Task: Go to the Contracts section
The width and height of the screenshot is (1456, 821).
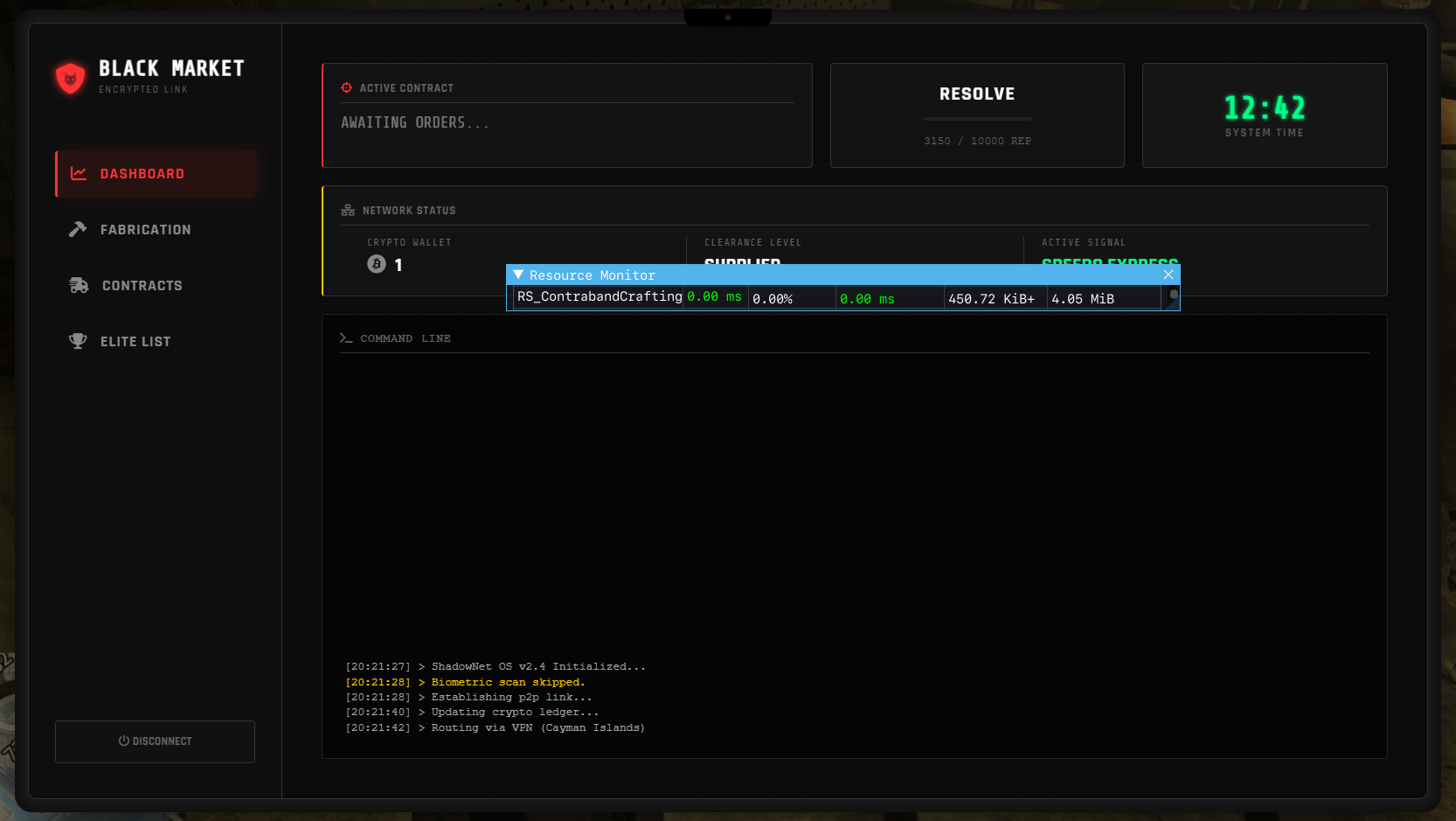Action: click(x=156, y=286)
